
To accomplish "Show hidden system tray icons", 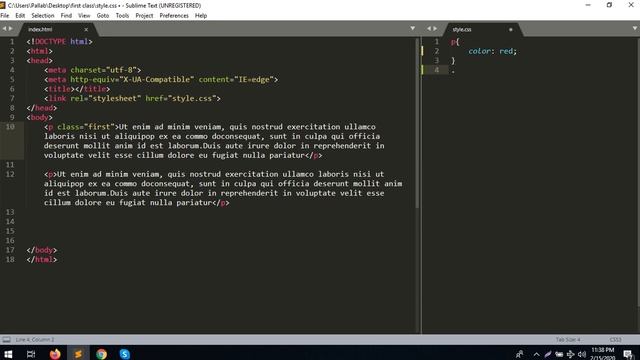I will 536,354.
